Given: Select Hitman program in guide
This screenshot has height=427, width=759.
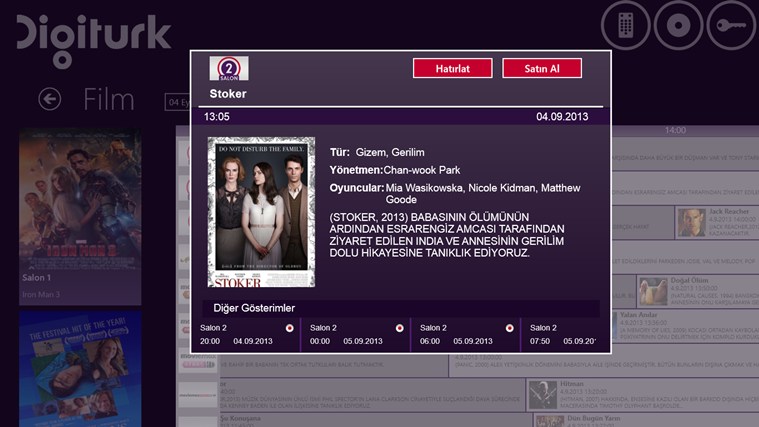Looking at the screenshot, I should click(642, 395).
